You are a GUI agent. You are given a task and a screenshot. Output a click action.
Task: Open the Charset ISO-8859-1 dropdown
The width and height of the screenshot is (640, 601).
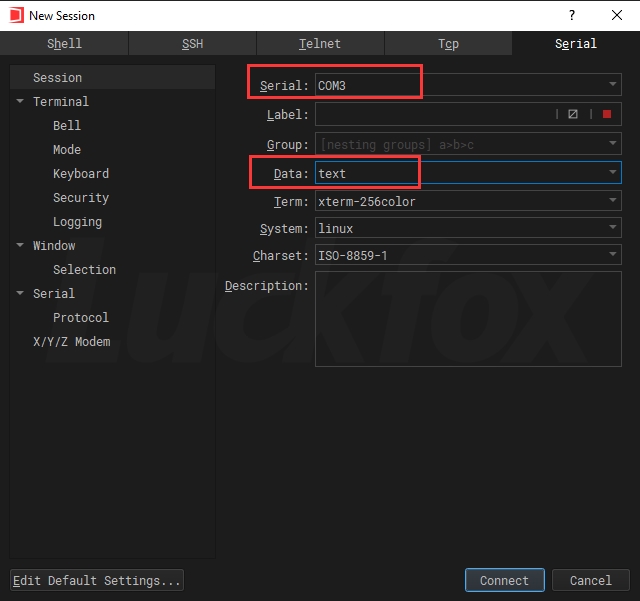click(612, 256)
